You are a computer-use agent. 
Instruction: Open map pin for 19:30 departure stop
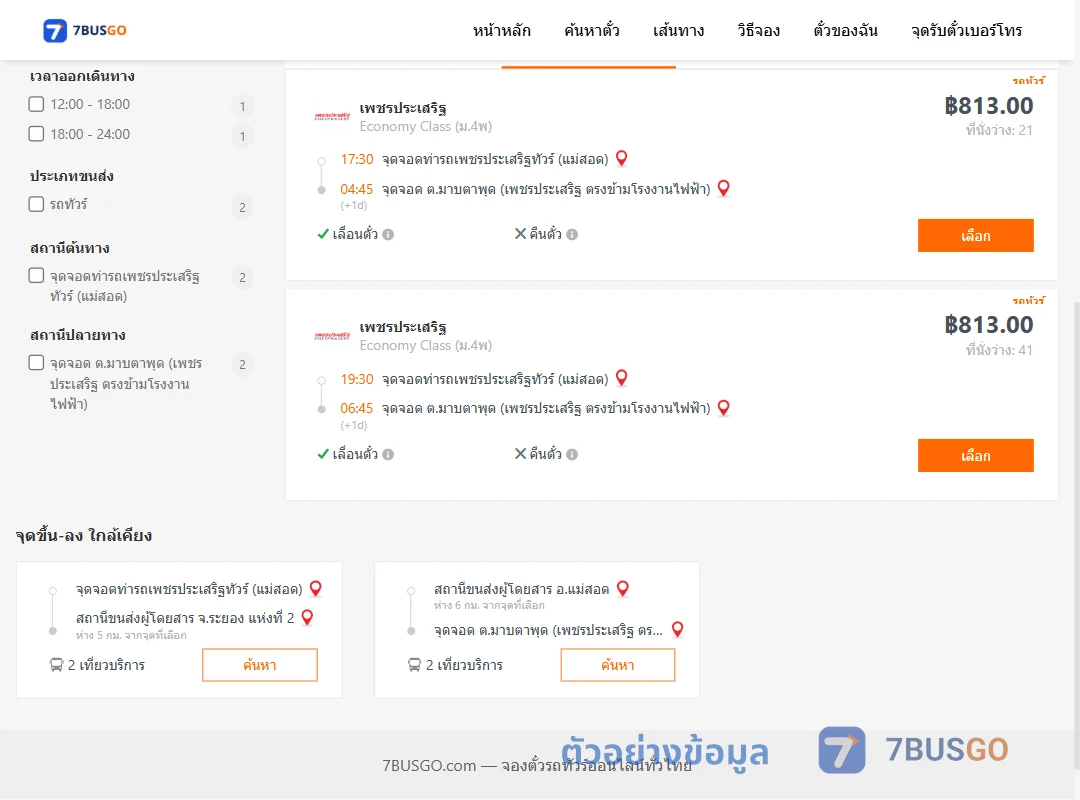[x=621, y=378]
